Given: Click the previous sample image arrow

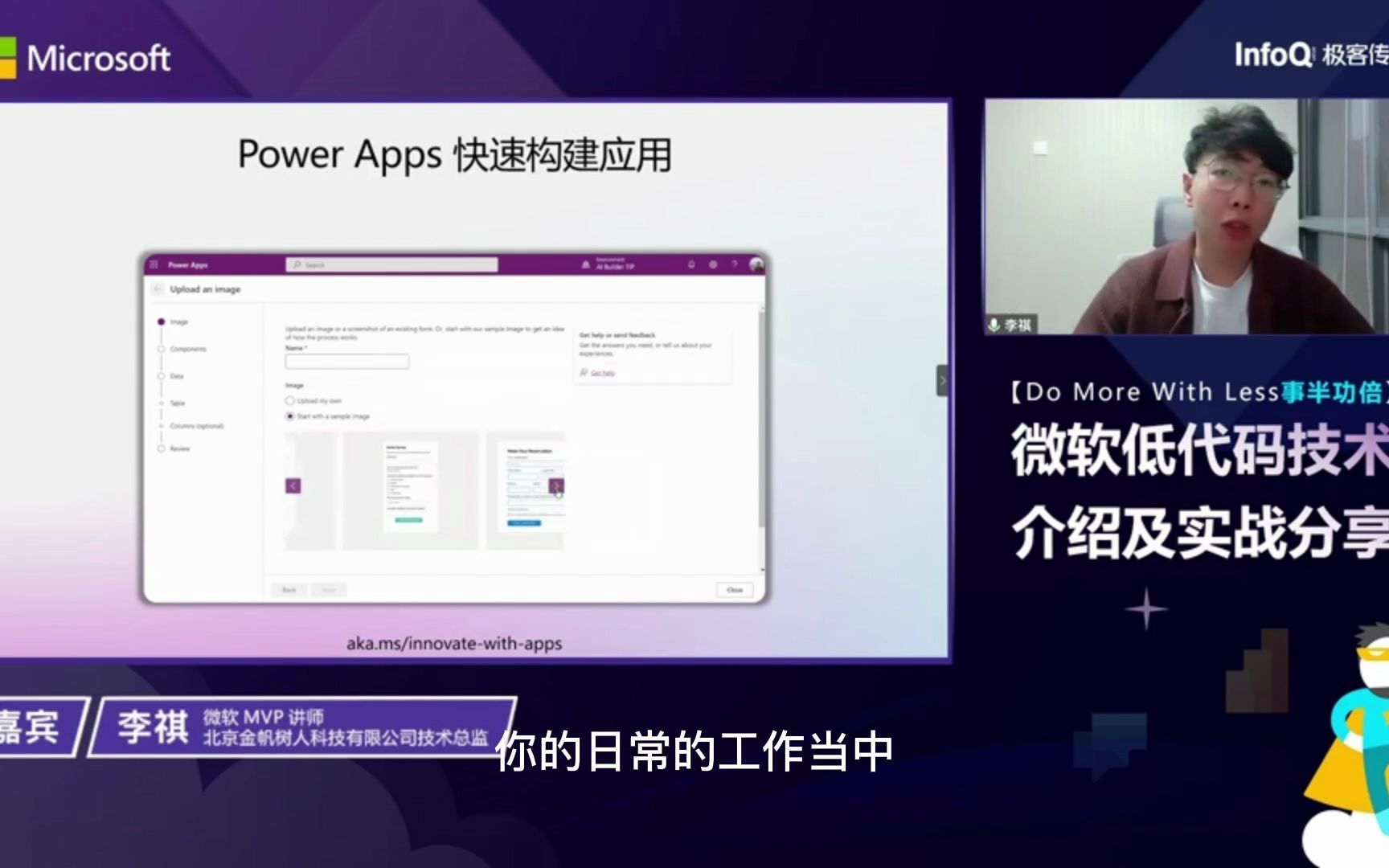Looking at the screenshot, I should tap(293, 485).
